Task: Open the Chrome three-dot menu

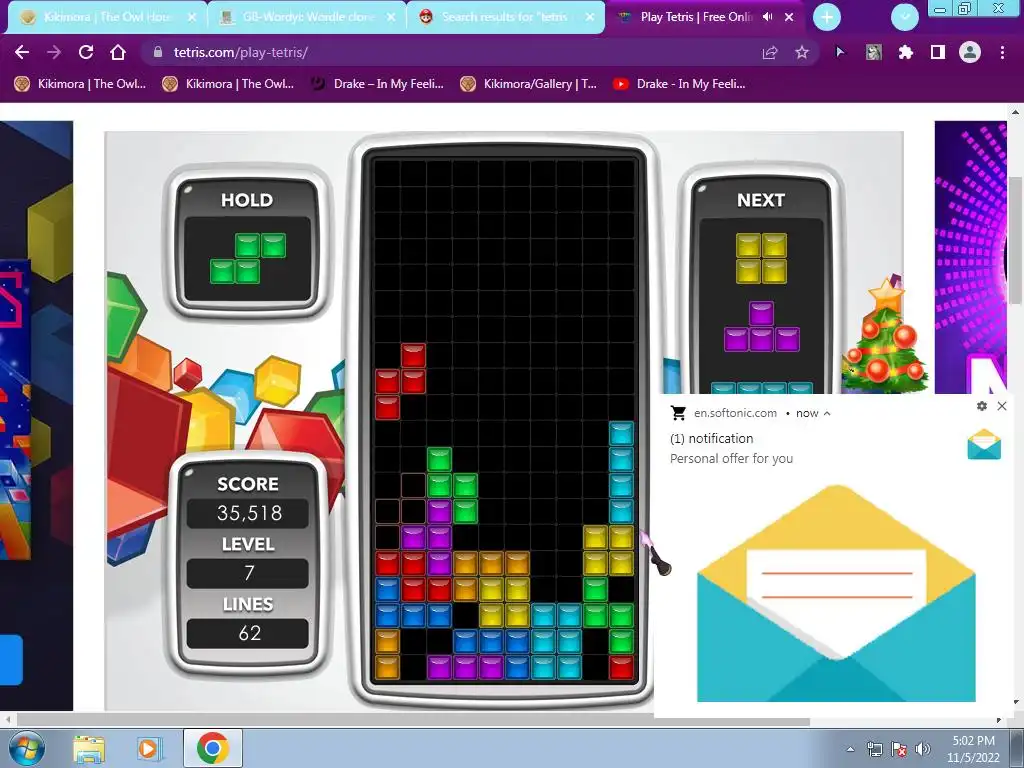Action: point(1002,52)
